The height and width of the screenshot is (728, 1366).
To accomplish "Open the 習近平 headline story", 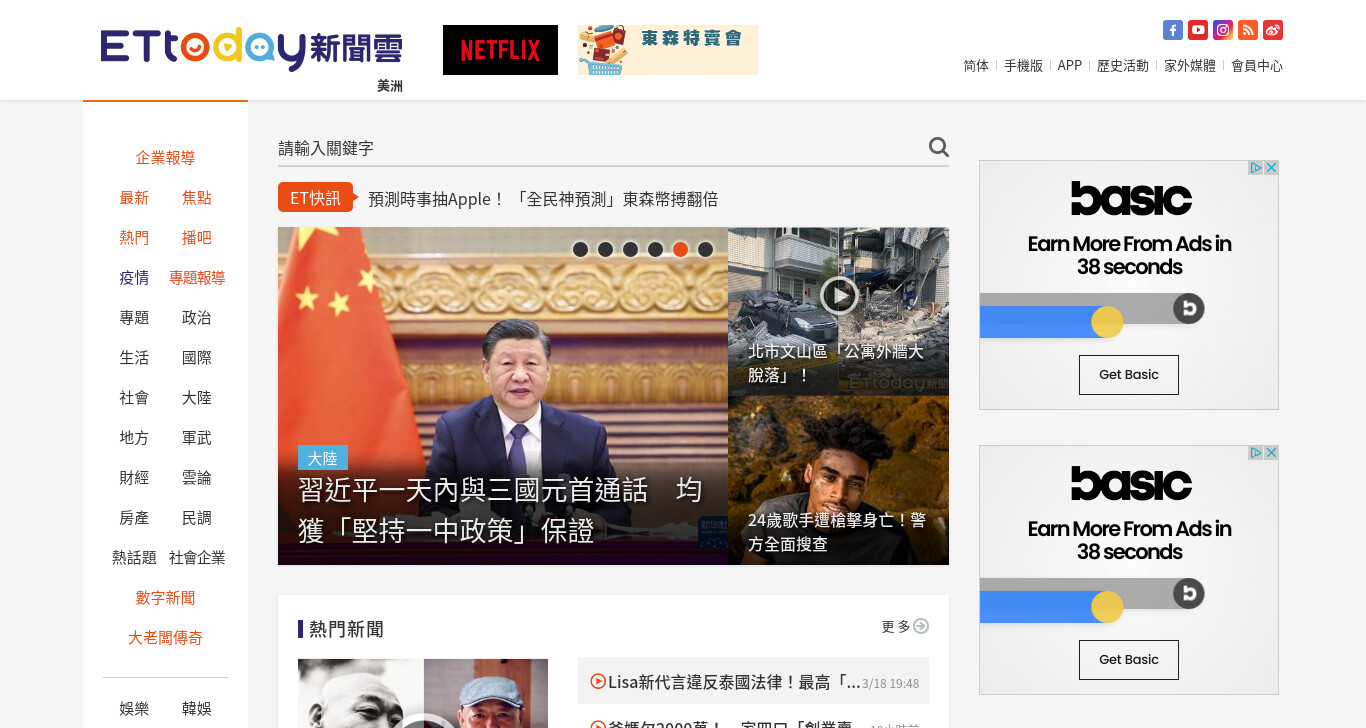I will pyautogui.click(x=500, y=510).
